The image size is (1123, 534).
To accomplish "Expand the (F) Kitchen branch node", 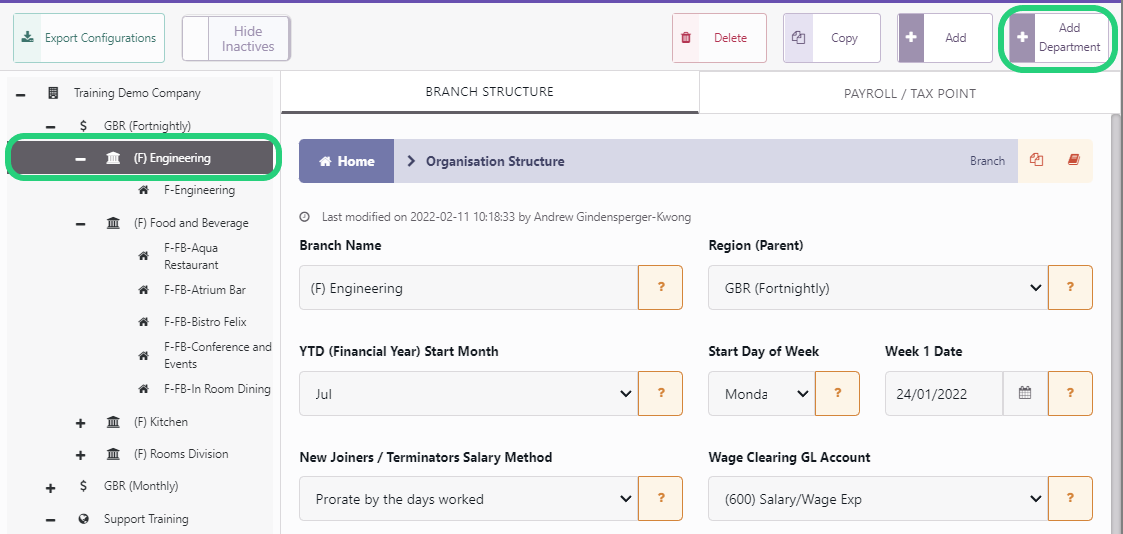I will [x=80, y=422].
